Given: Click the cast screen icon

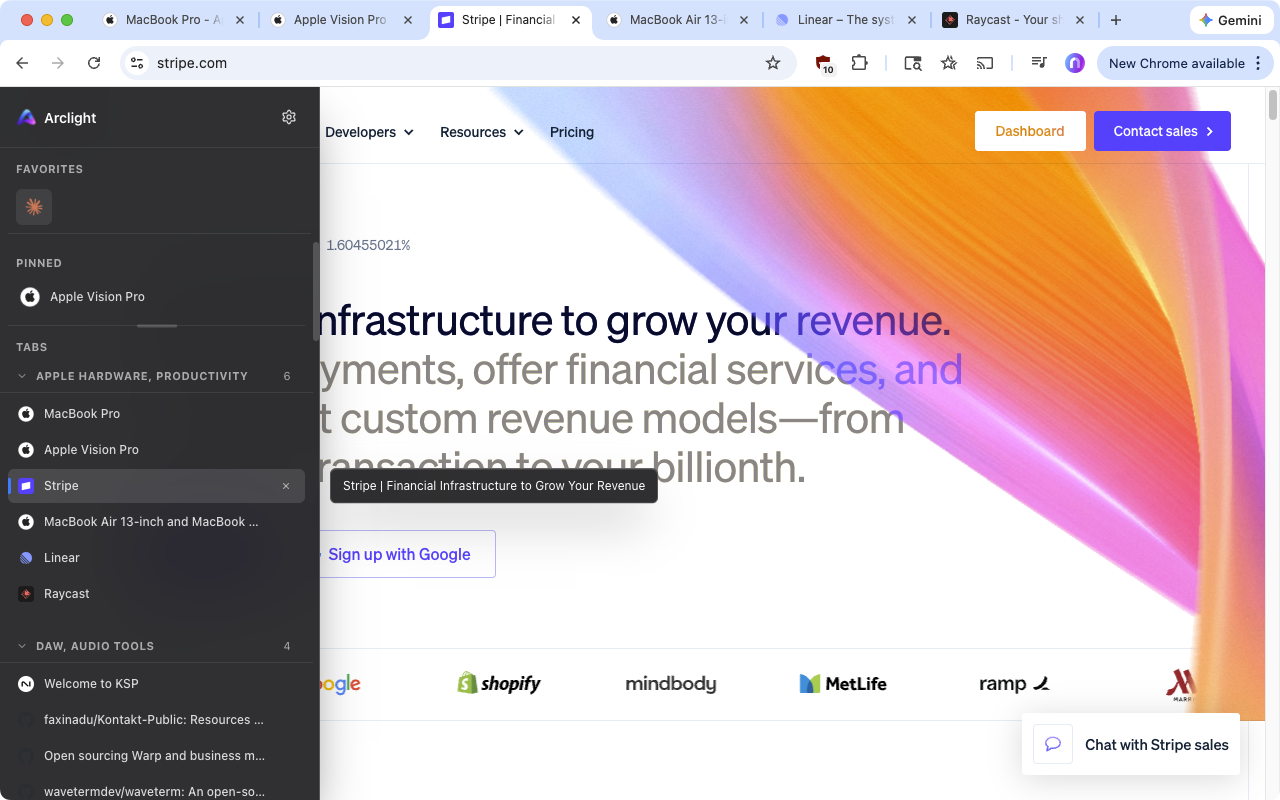Looking at the screenshot, I should (985, 63).
